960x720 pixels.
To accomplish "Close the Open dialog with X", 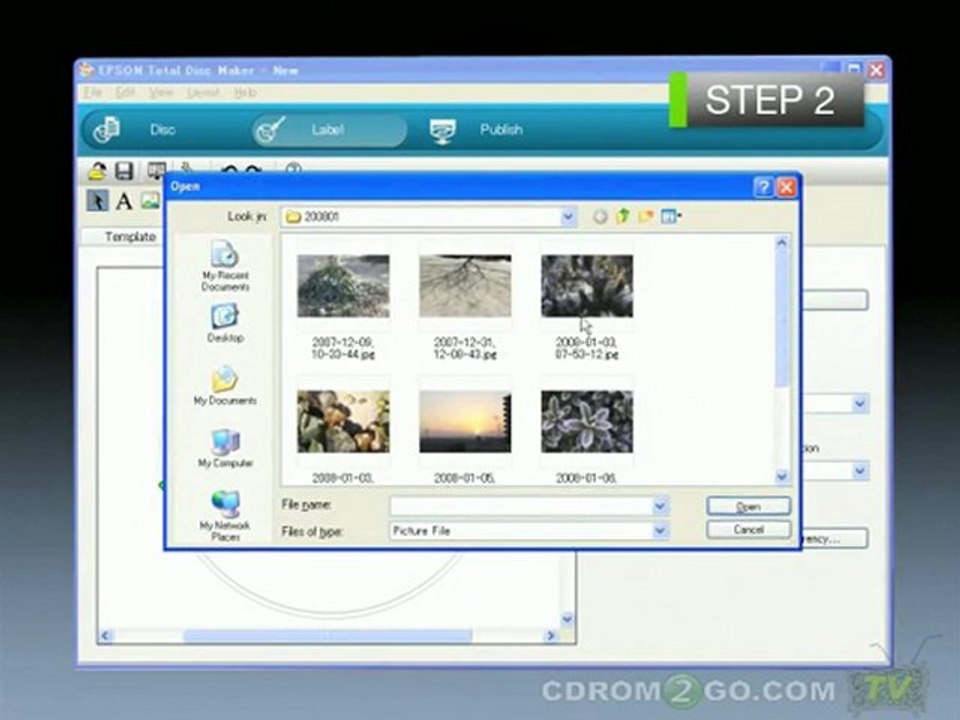I will coord(787,187).
